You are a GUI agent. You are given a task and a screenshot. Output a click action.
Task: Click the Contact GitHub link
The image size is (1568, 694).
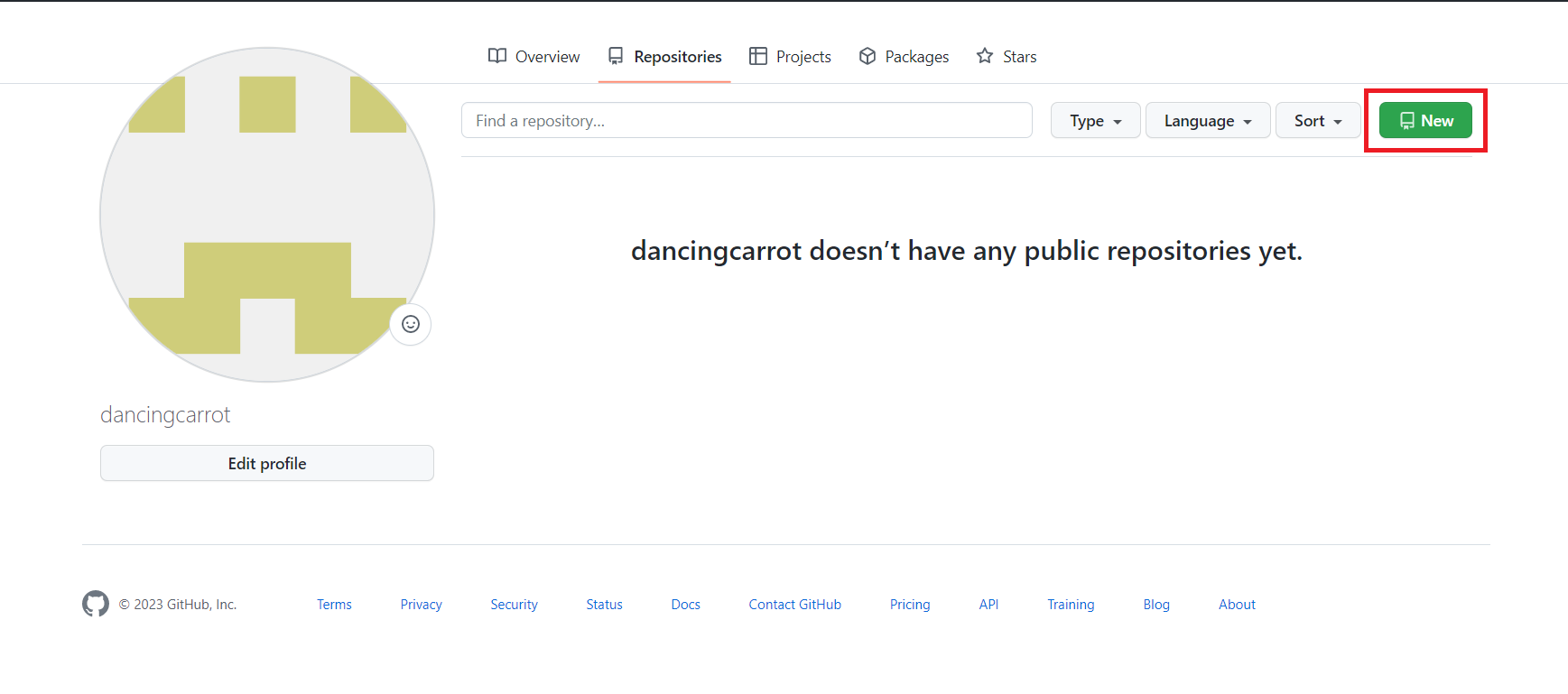click(x=795, y=605)
